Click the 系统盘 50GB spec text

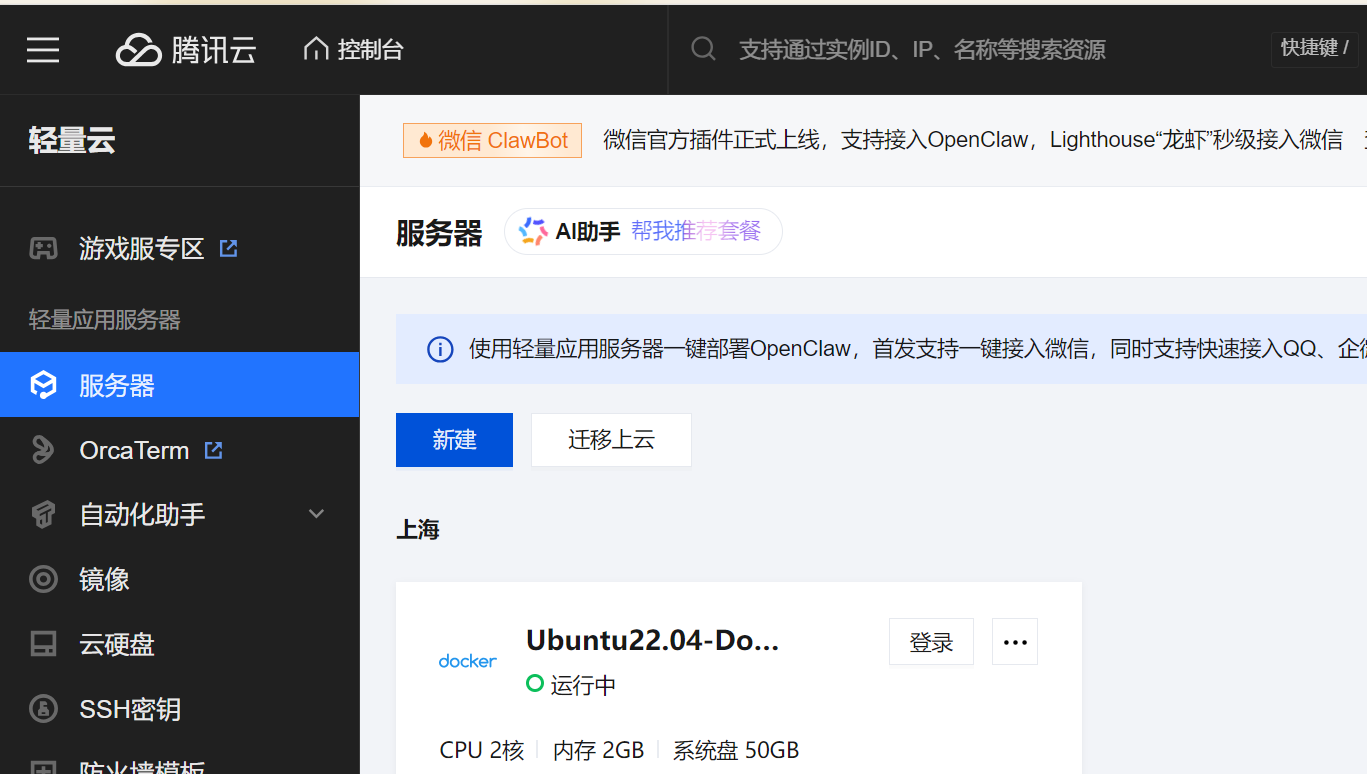tap(736, 750)
